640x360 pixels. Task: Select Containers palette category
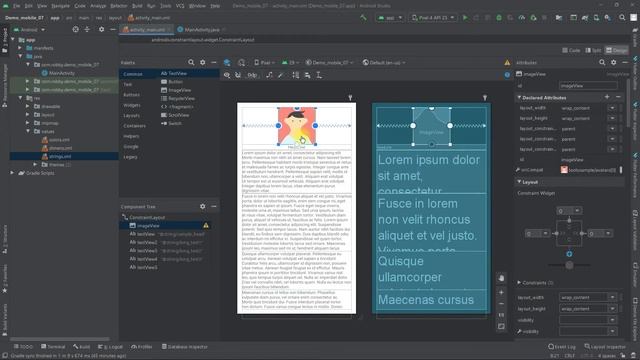click(x=134, y=126)
